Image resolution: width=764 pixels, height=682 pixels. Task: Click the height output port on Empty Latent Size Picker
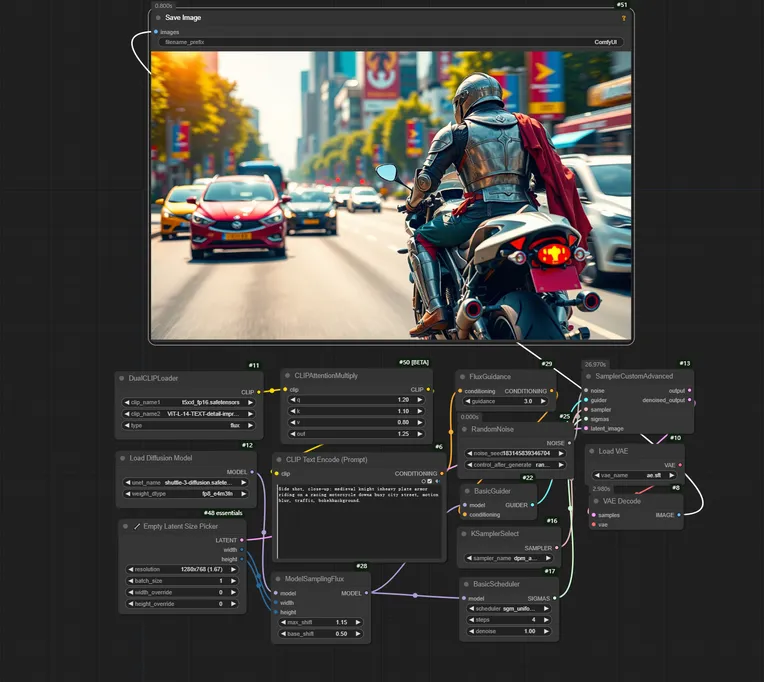[x=242, y=559]
